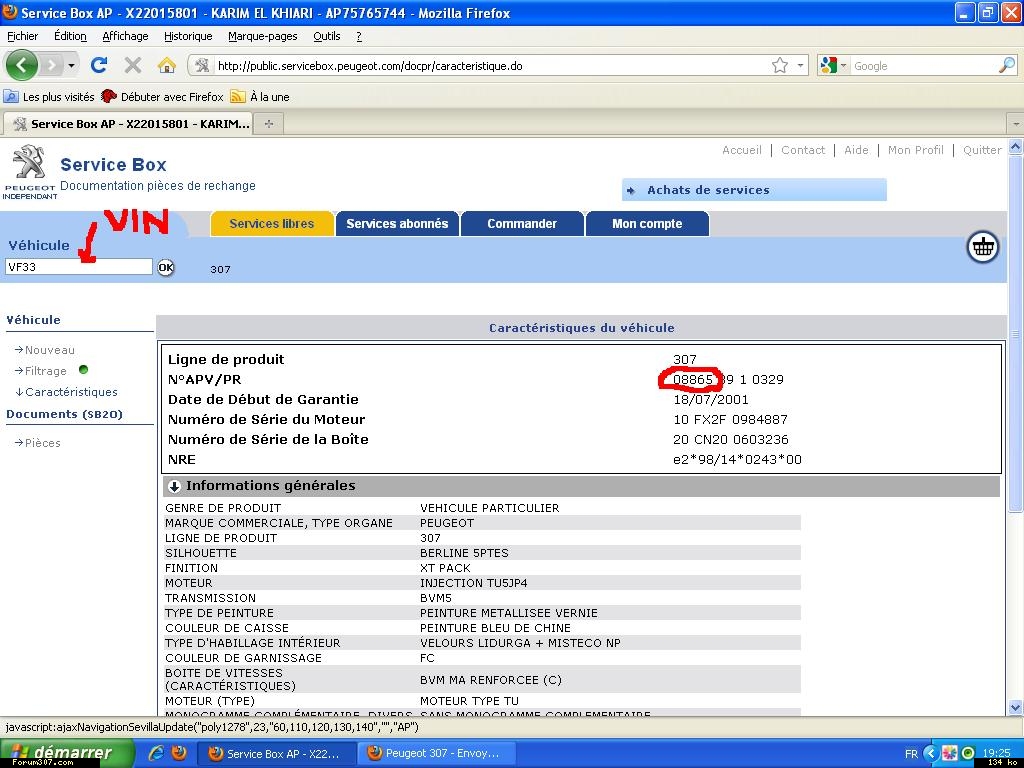Bookmark this page with the star icon
The image size is (1024, 768).
tap(780, 65)
